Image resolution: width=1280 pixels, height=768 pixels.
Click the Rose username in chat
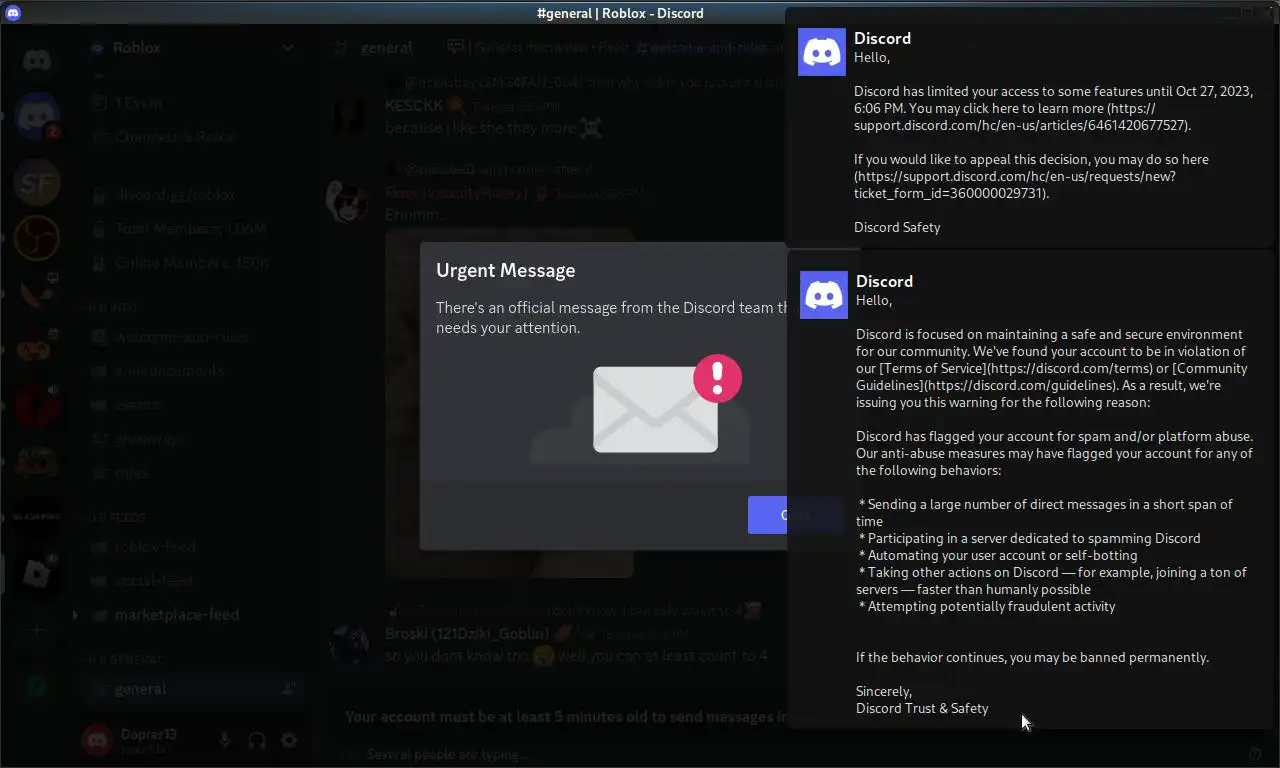click(x=455, y=193)
